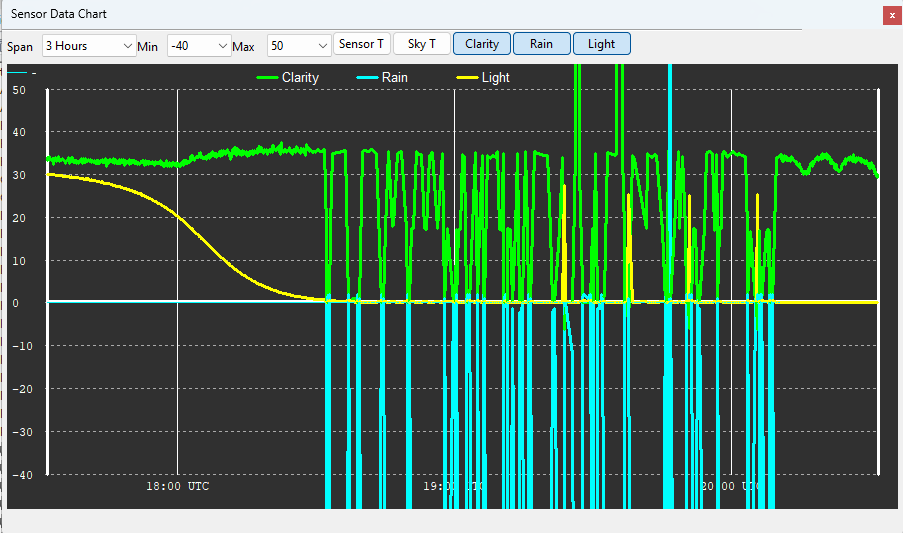
Task: Click the small cyan legend dash at top-left
Action: (17, 73)
